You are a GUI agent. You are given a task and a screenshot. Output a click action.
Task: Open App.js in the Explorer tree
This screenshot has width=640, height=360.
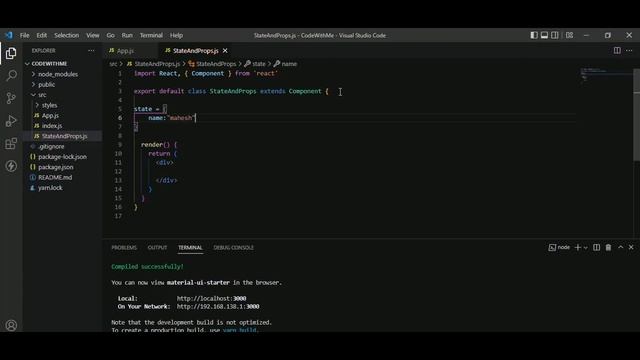point(50,116)
